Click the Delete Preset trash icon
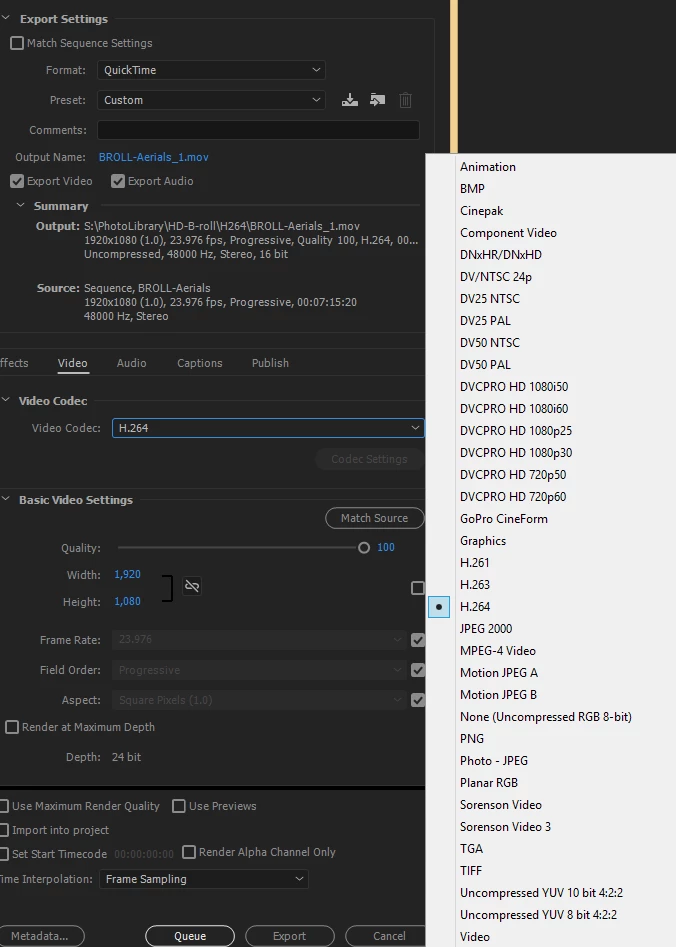 (x=405, y=100)
